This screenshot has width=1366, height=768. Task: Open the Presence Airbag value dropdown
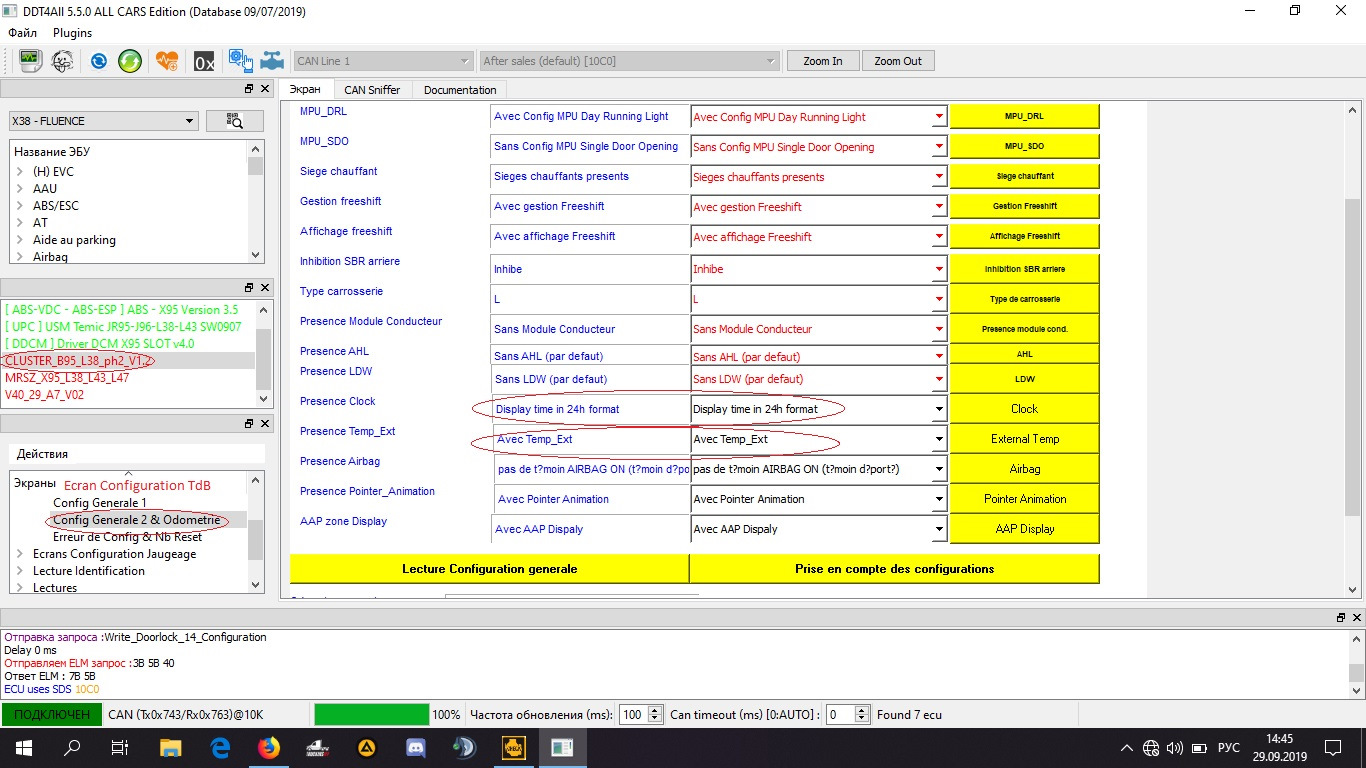coord(939,469)
